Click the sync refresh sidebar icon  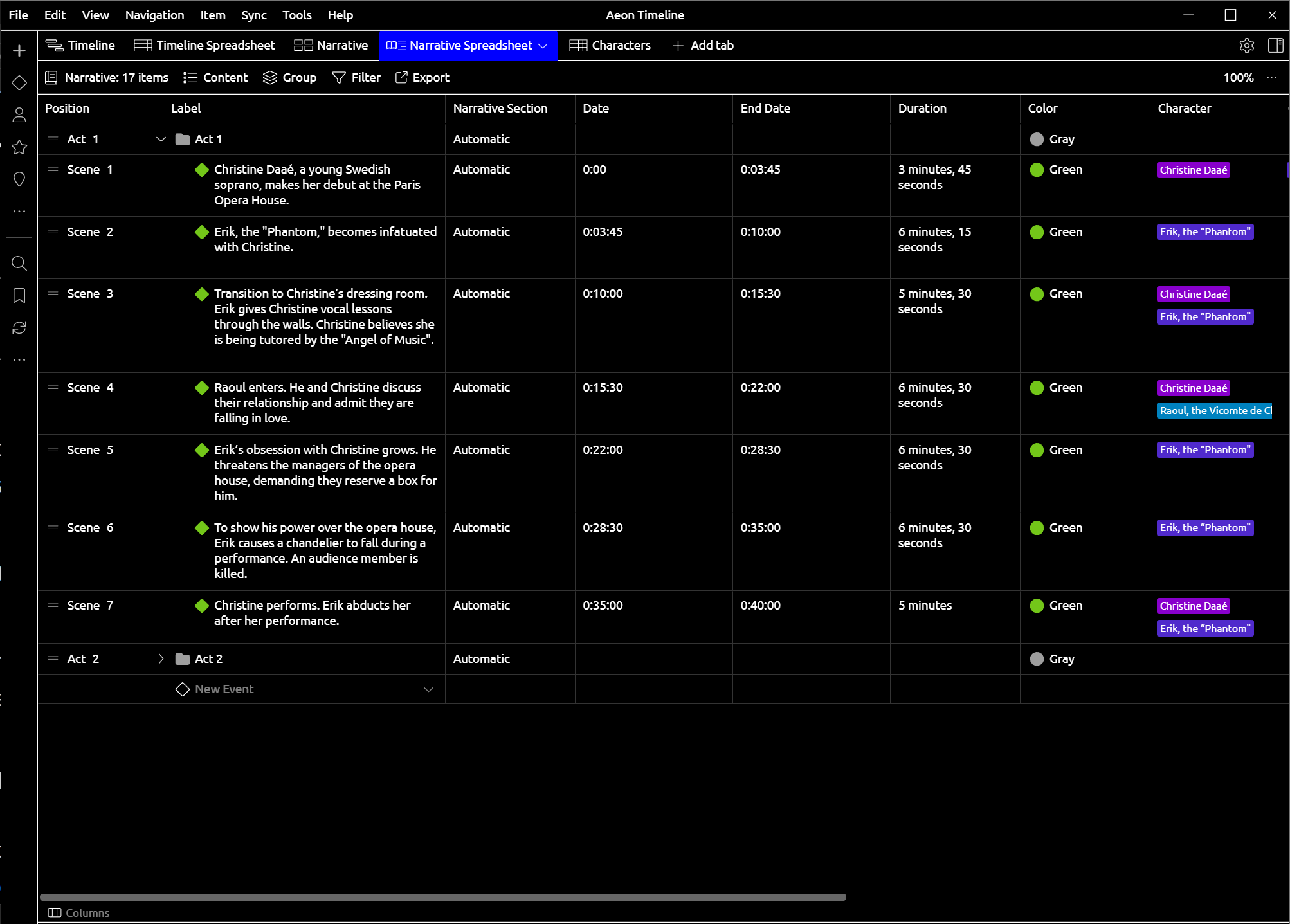[x=19, y=327]
